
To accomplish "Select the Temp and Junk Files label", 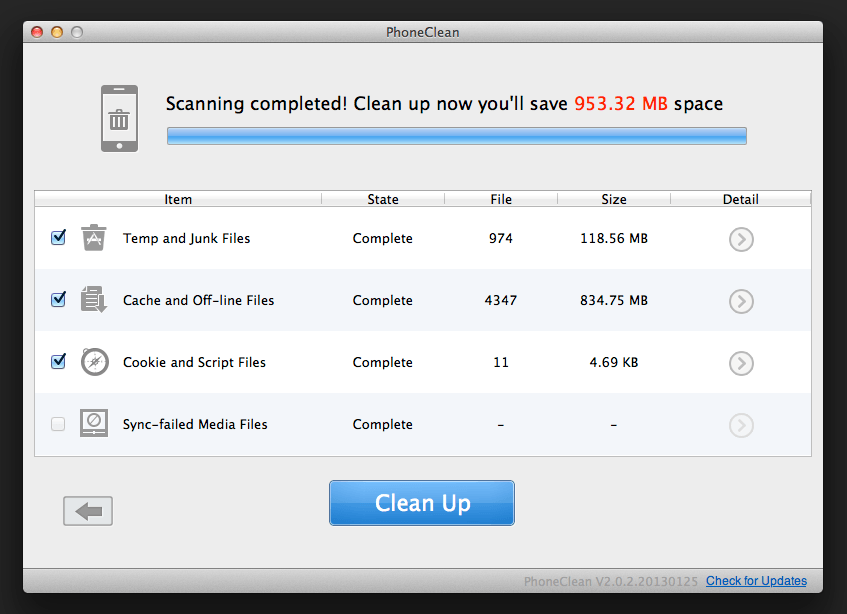I will [x=186, y=238].
